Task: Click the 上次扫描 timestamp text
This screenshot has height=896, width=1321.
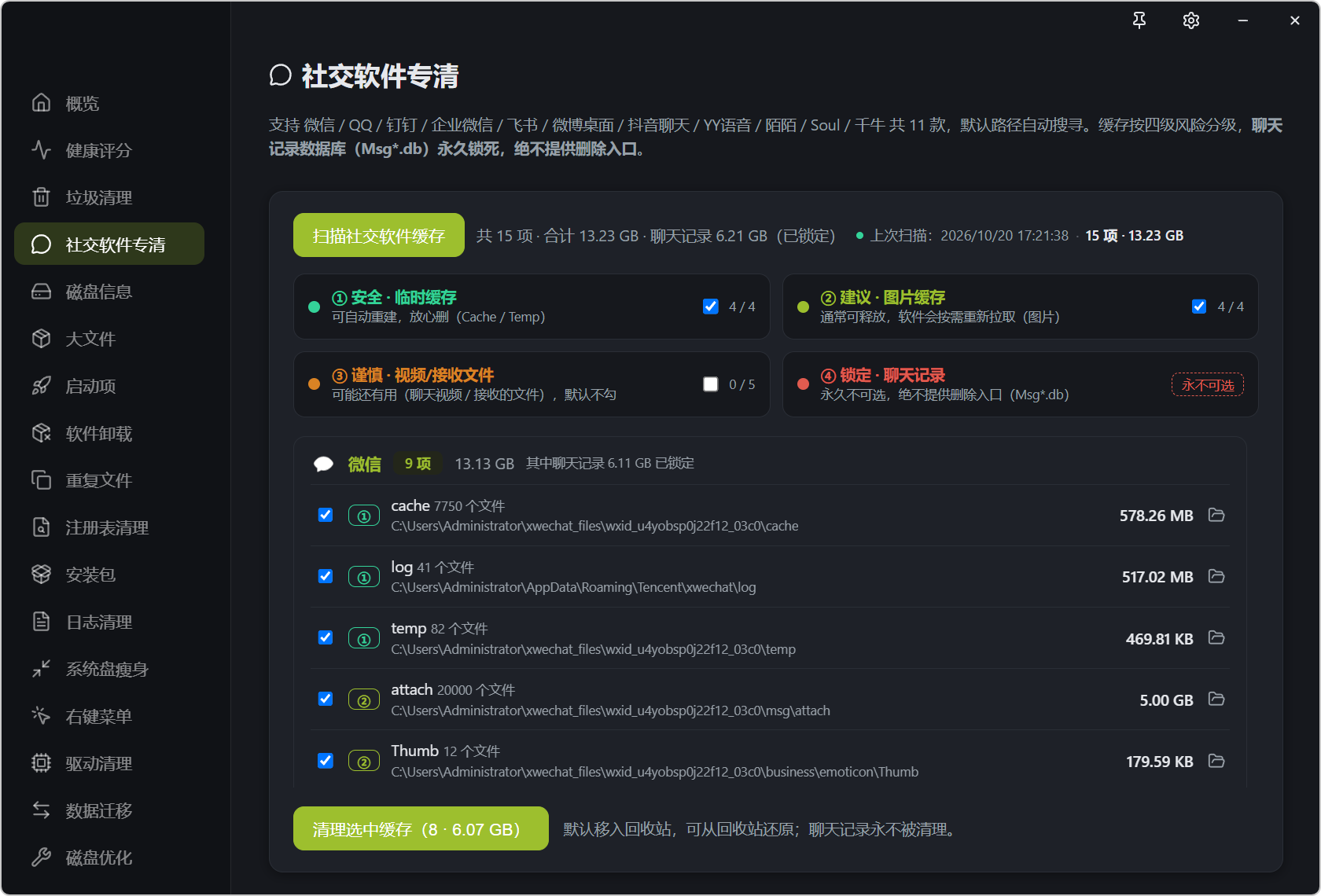Action: [x=969, y=236]
